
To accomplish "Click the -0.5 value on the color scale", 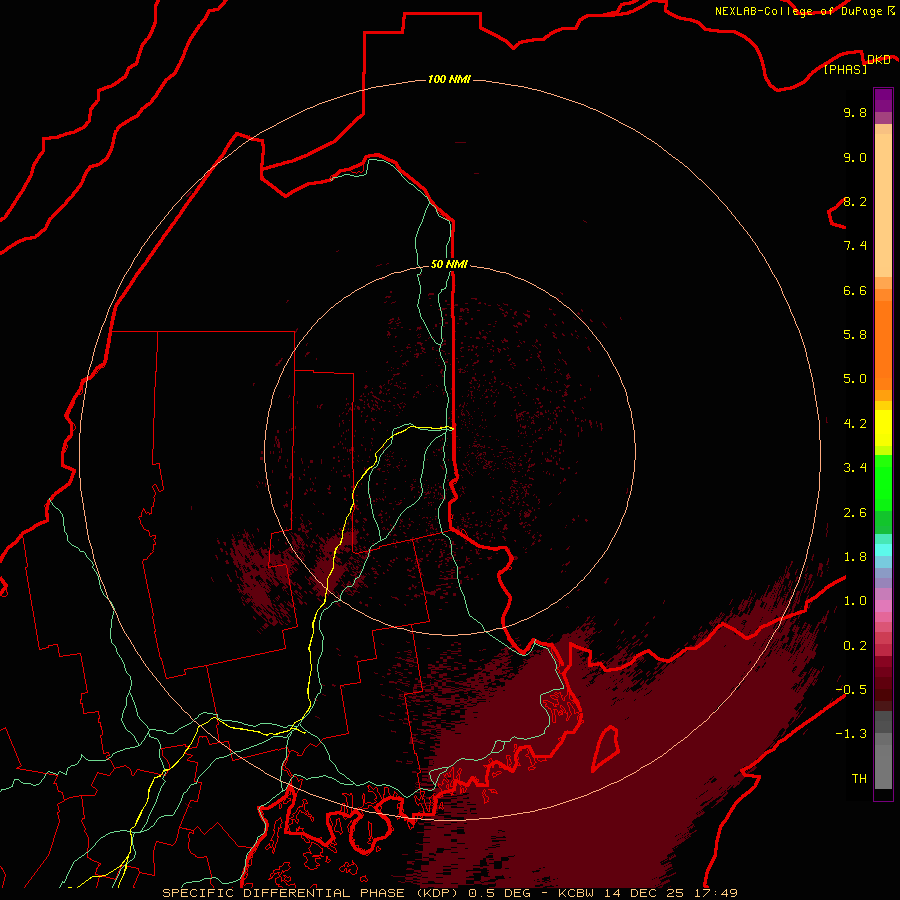I will click(x=851, y=690).
